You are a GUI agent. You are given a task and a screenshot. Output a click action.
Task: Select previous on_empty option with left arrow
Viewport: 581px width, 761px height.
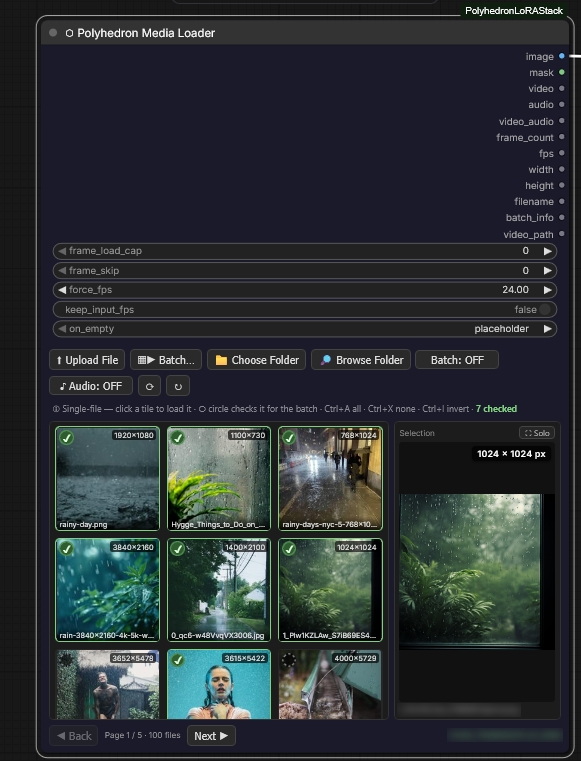(62, 329)
